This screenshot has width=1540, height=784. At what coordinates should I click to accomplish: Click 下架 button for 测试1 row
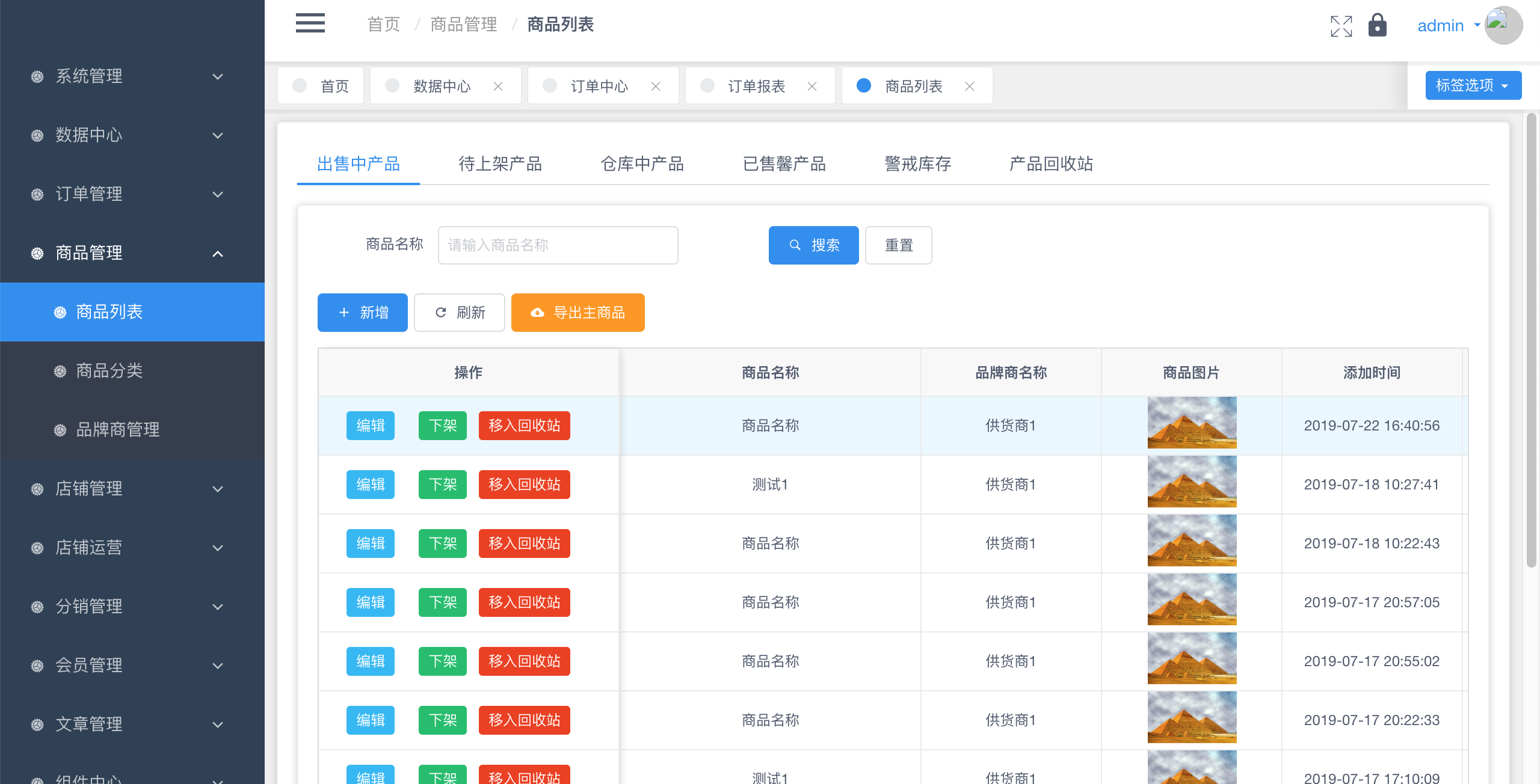coord(442,485)
